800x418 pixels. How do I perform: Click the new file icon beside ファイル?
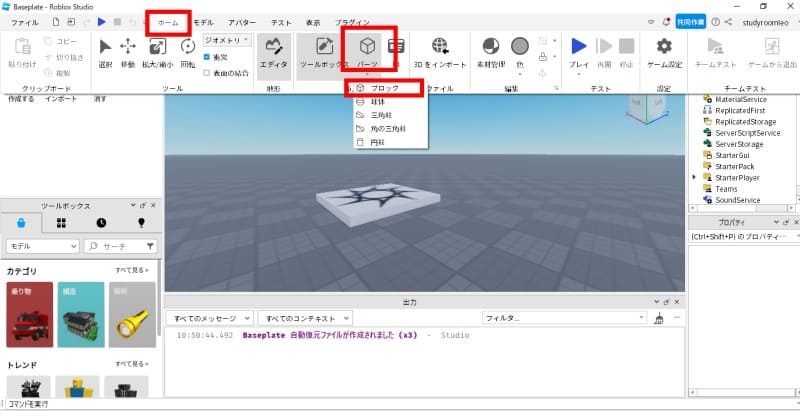pos(56,22)
